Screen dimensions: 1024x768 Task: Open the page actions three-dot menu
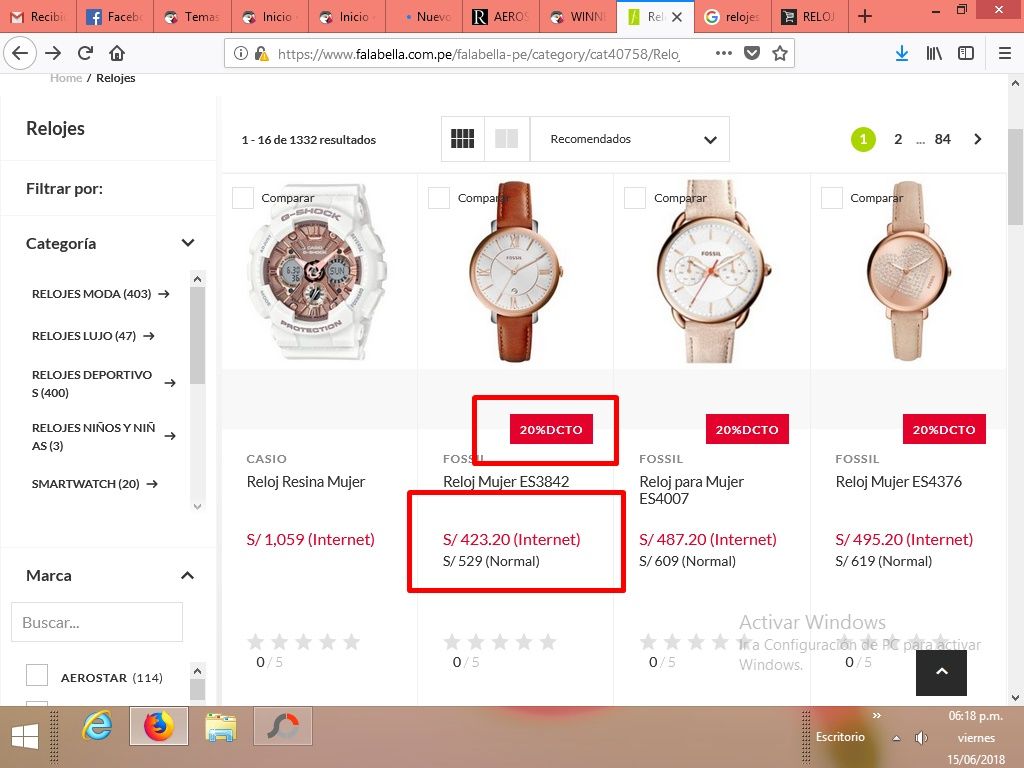click(724, 54)
